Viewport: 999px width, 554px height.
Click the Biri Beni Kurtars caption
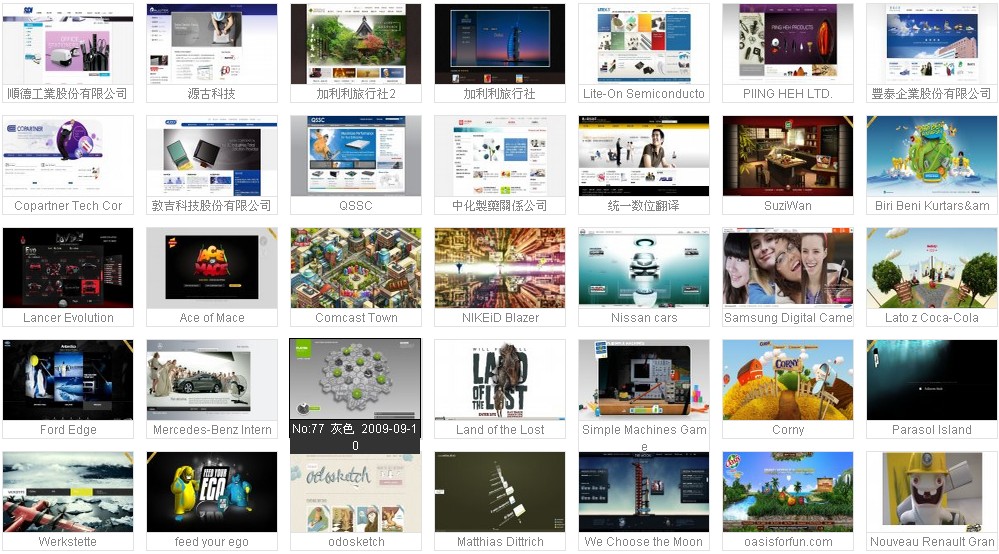point(932,206)
